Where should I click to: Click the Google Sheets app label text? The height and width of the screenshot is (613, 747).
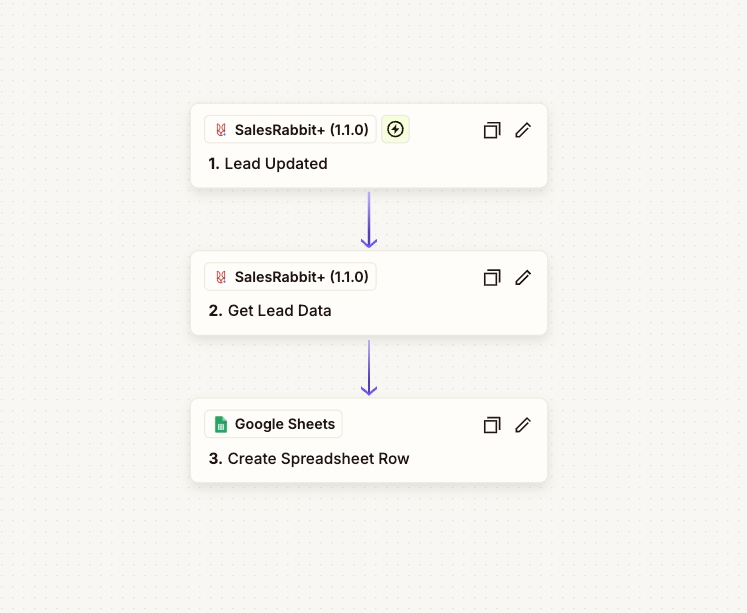point(284,425)
